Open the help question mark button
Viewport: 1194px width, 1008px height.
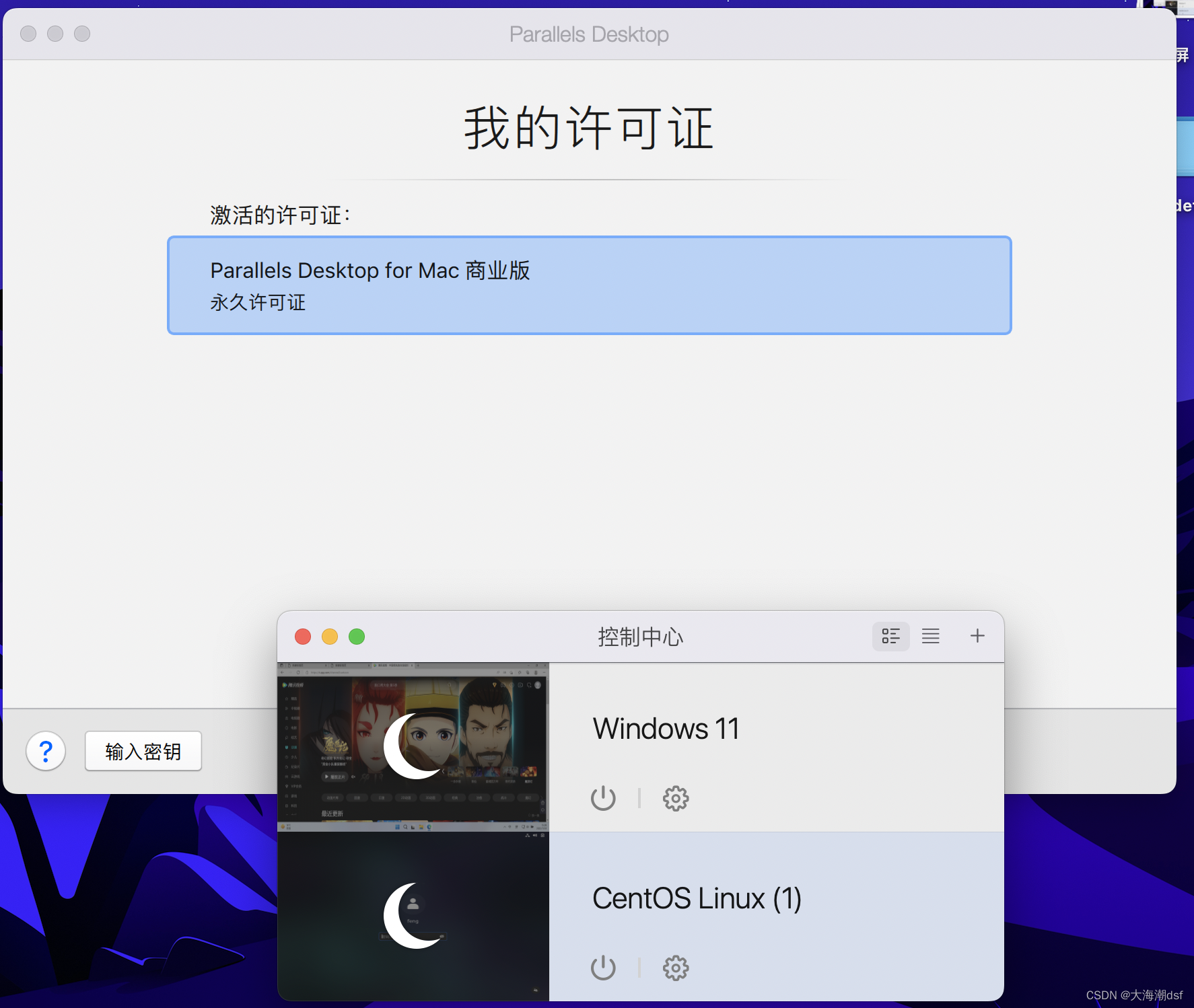pyautogui.click(x=46, y=751)
